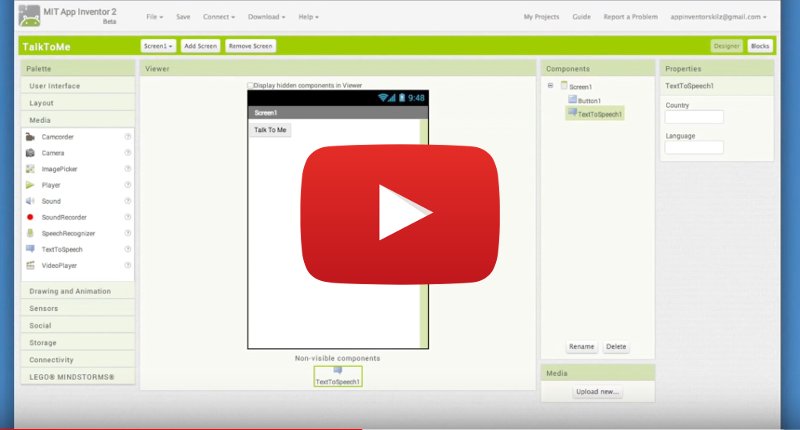The width and height of the screenshot is (800, 430).
Task: Collapse the Screen1 tree node
Action: point(551,86)
